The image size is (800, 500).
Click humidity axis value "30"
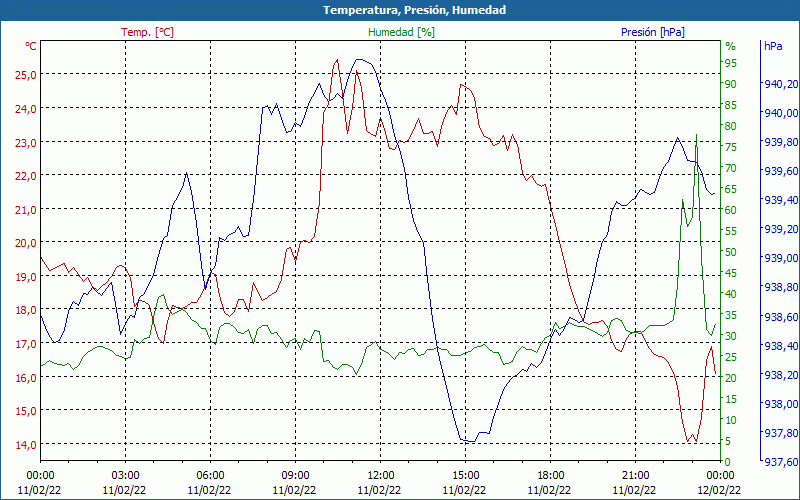(731, 336)
